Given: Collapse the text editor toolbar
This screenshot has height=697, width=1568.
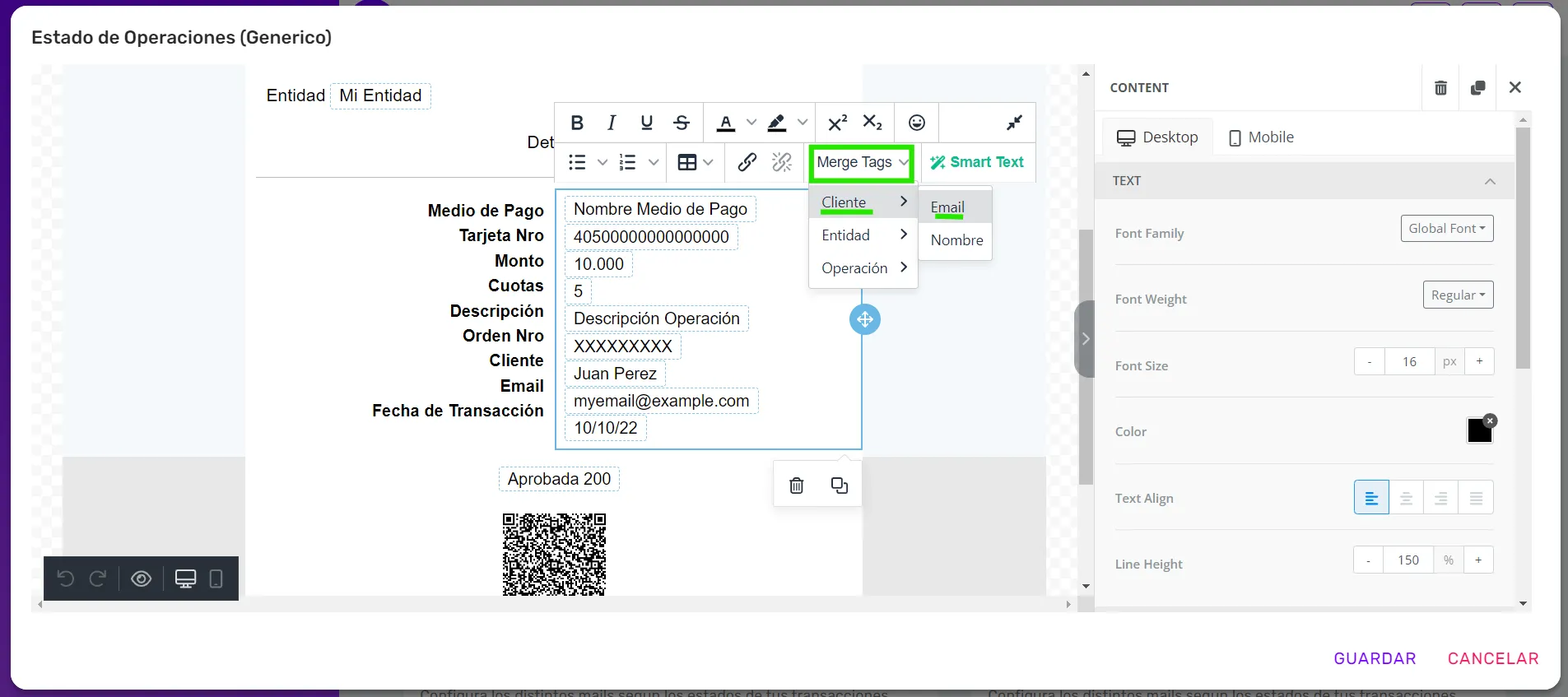Looking at the screenshot, I should [x=1014, y=123].
